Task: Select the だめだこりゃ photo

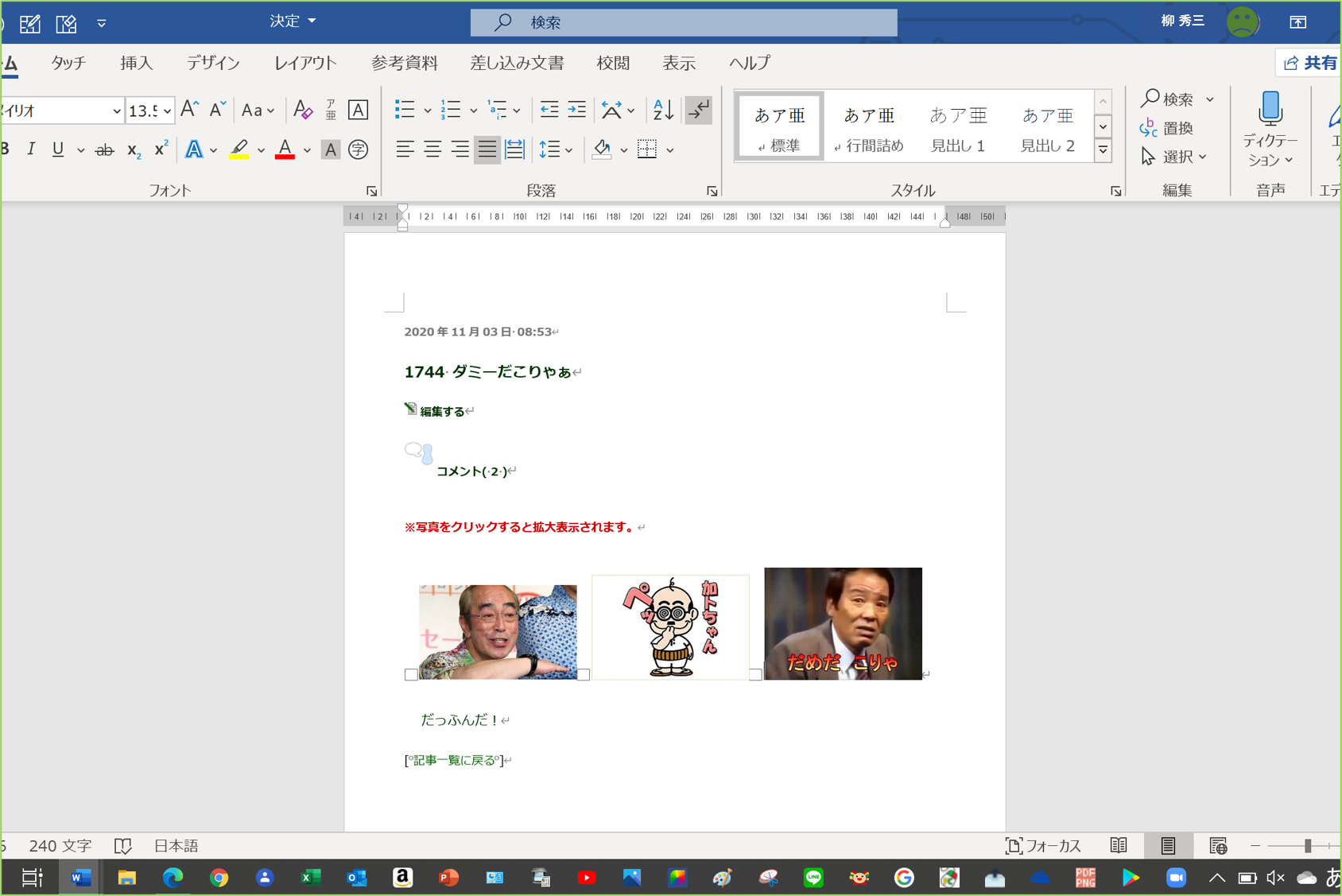Action: (843, 623)
